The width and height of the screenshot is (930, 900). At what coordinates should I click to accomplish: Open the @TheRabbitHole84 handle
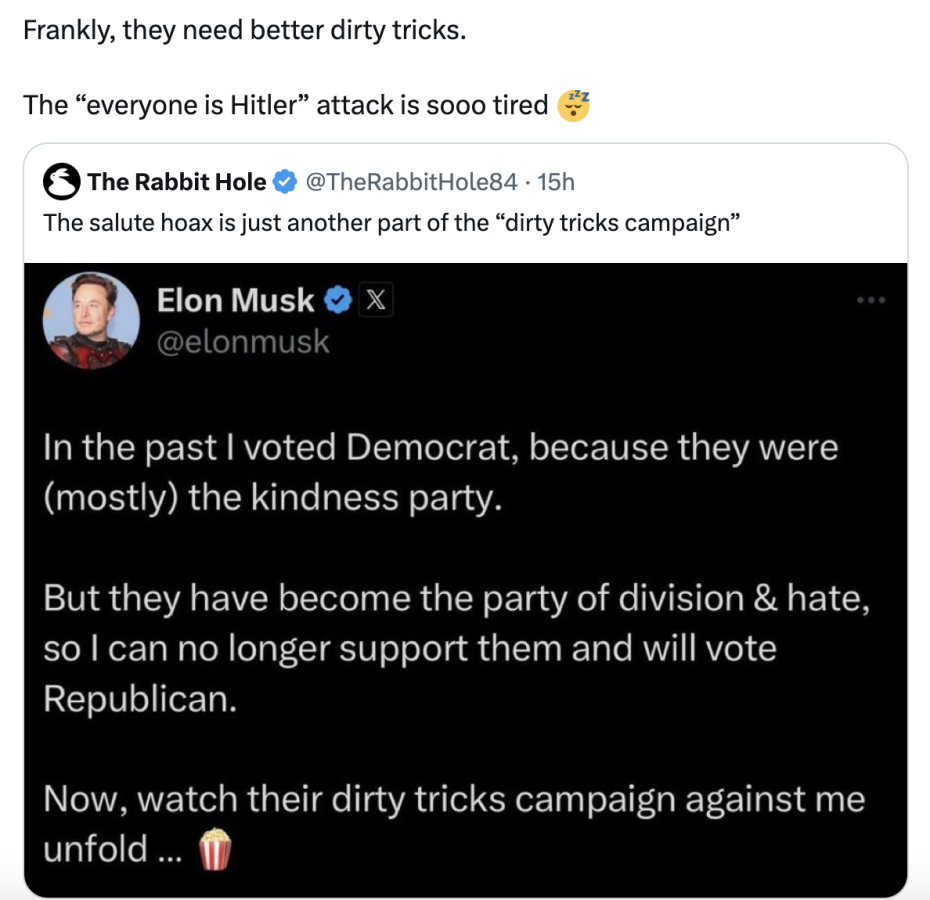pos(411,182)
